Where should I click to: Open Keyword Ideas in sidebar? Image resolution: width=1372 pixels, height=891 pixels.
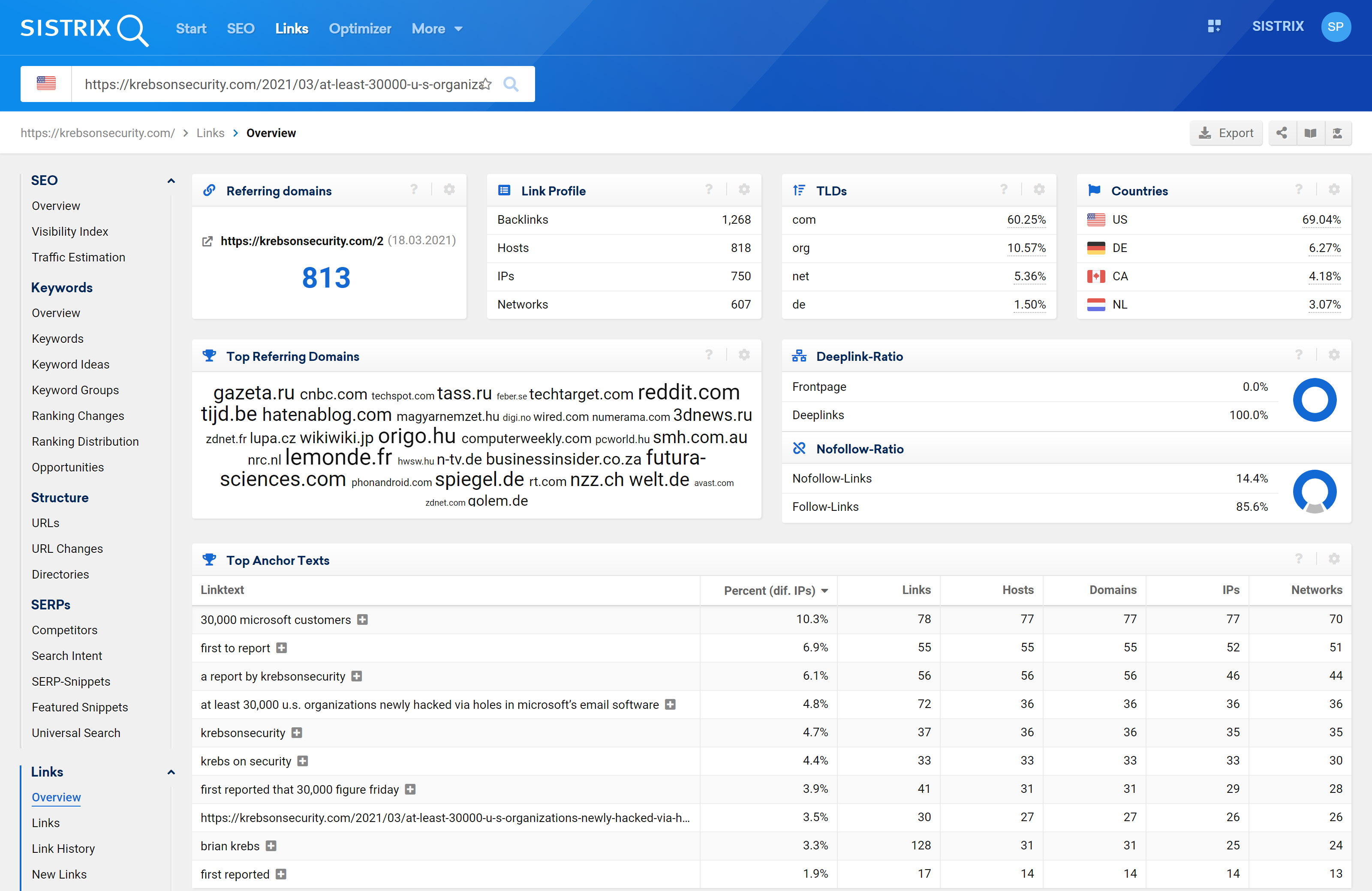coord(70,364)
